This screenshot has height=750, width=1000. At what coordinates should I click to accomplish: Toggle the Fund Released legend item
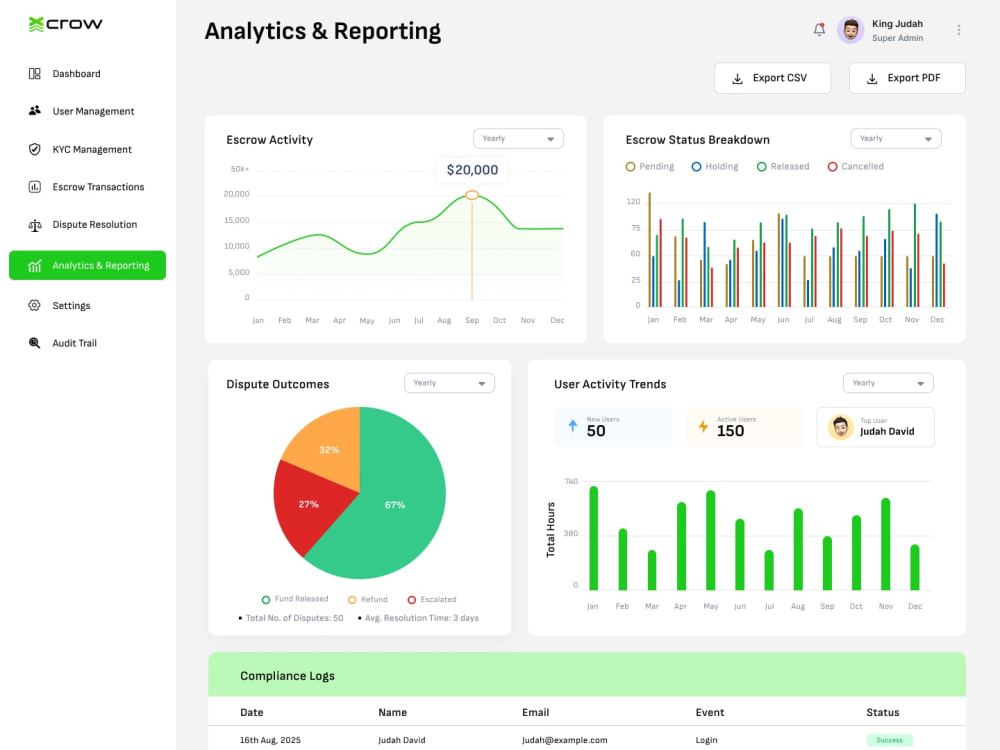pyautogui.click(x=295, y=599)
